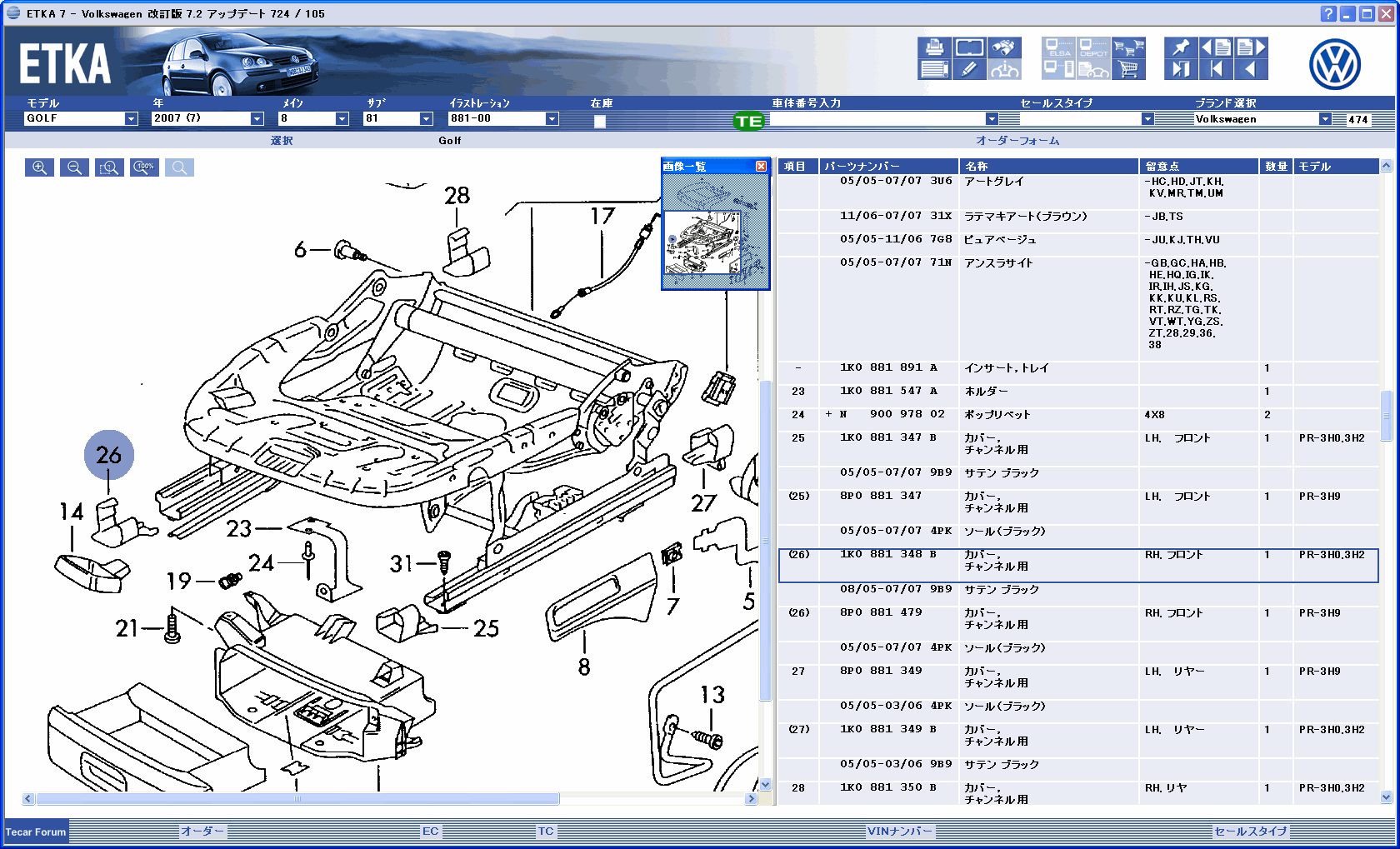Click the parts table scroll-down arrow
This screenshot has width=1400, height=849.
[1387, 797]
